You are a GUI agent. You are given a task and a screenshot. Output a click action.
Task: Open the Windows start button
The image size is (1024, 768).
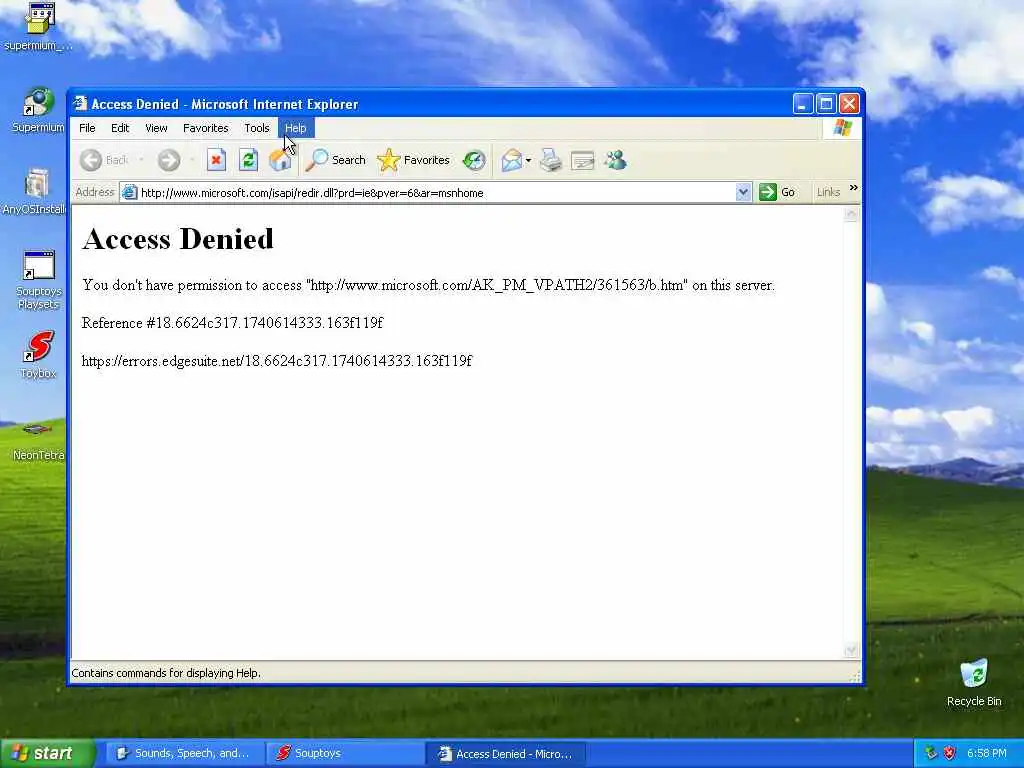[47, 753]
